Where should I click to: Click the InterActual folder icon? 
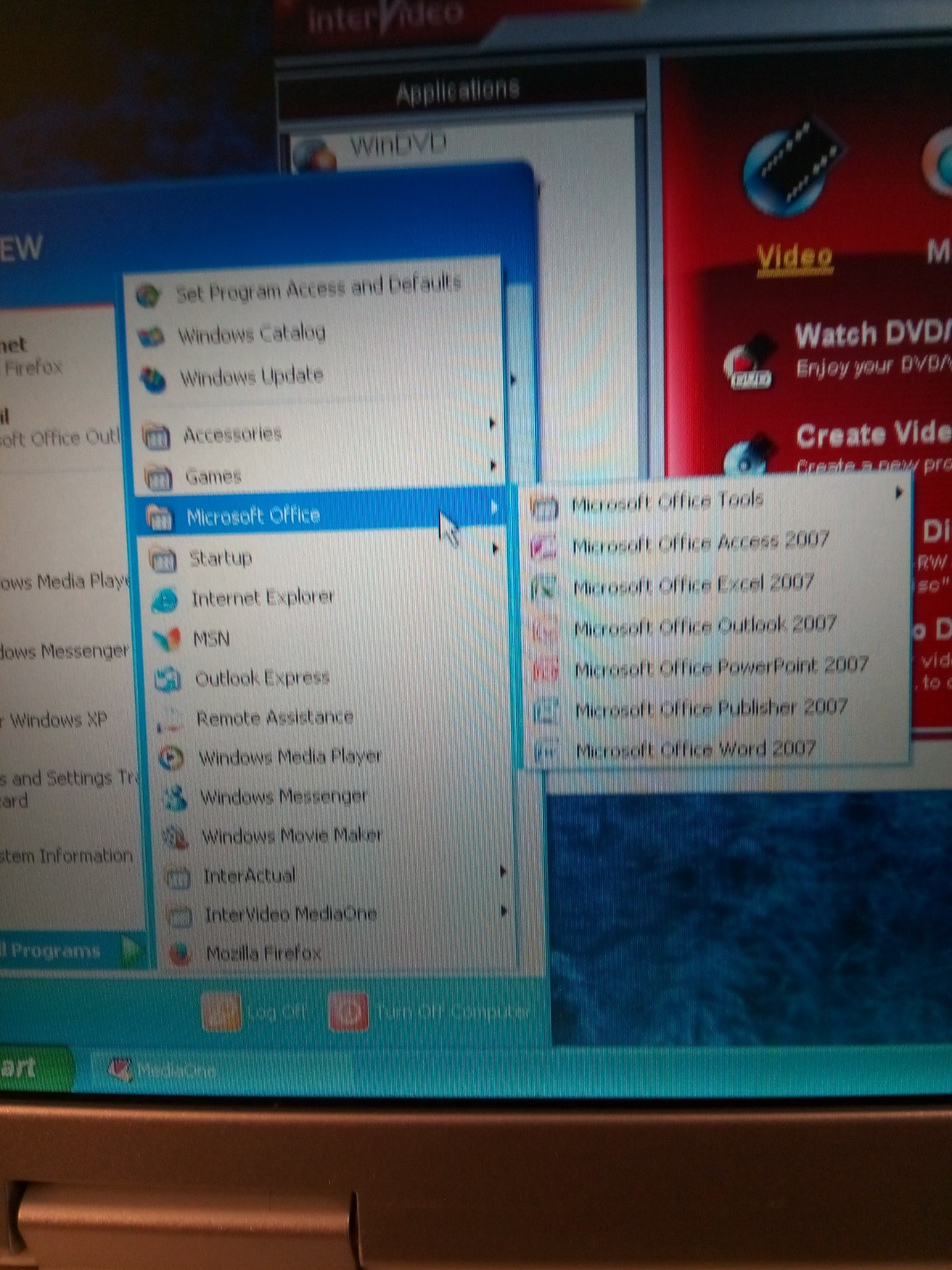[x=177, y=877]
